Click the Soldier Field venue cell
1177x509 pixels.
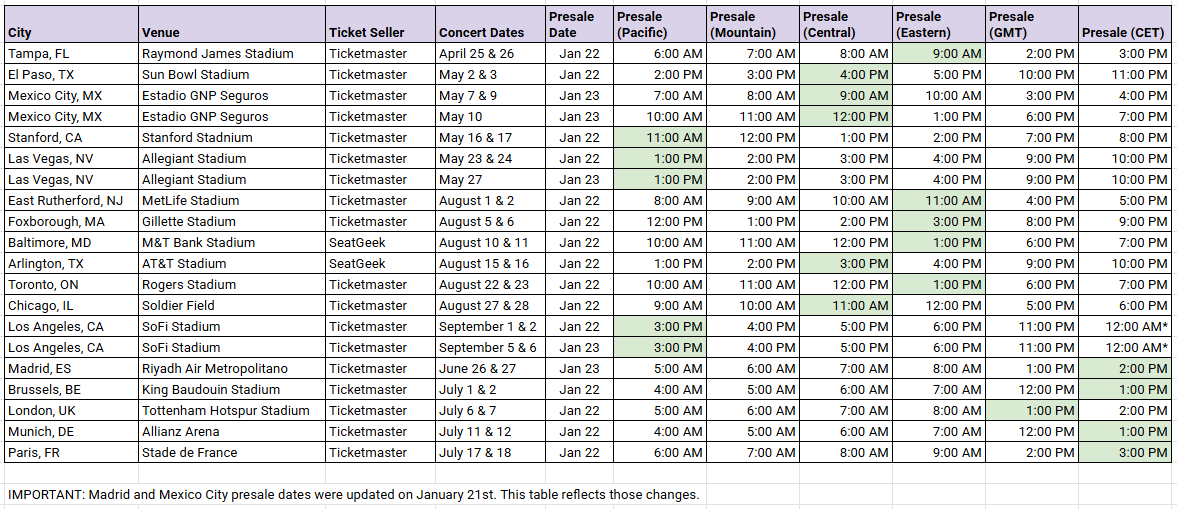coord(232,306)
